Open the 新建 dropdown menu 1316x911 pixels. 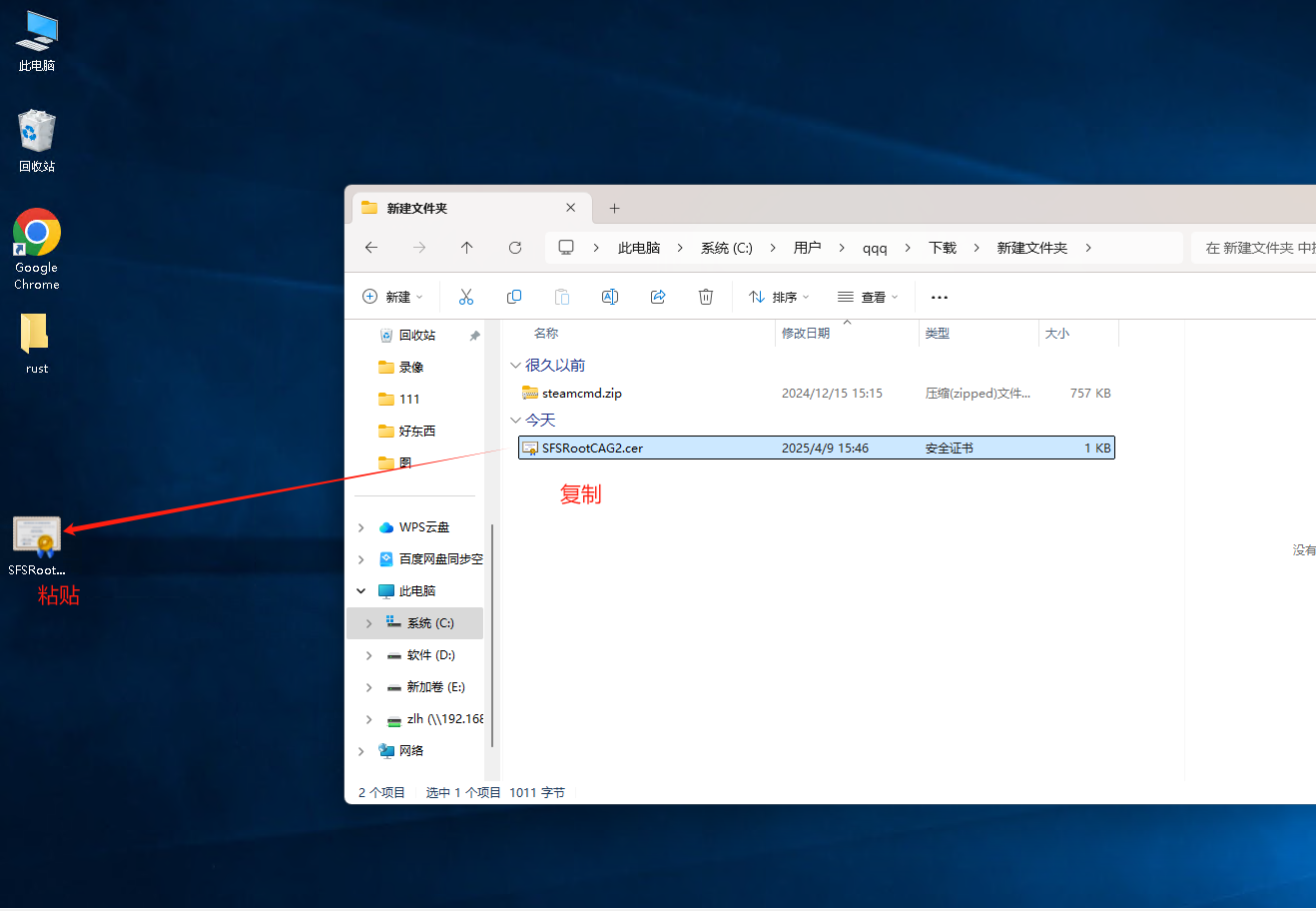(x=393, y=297)
